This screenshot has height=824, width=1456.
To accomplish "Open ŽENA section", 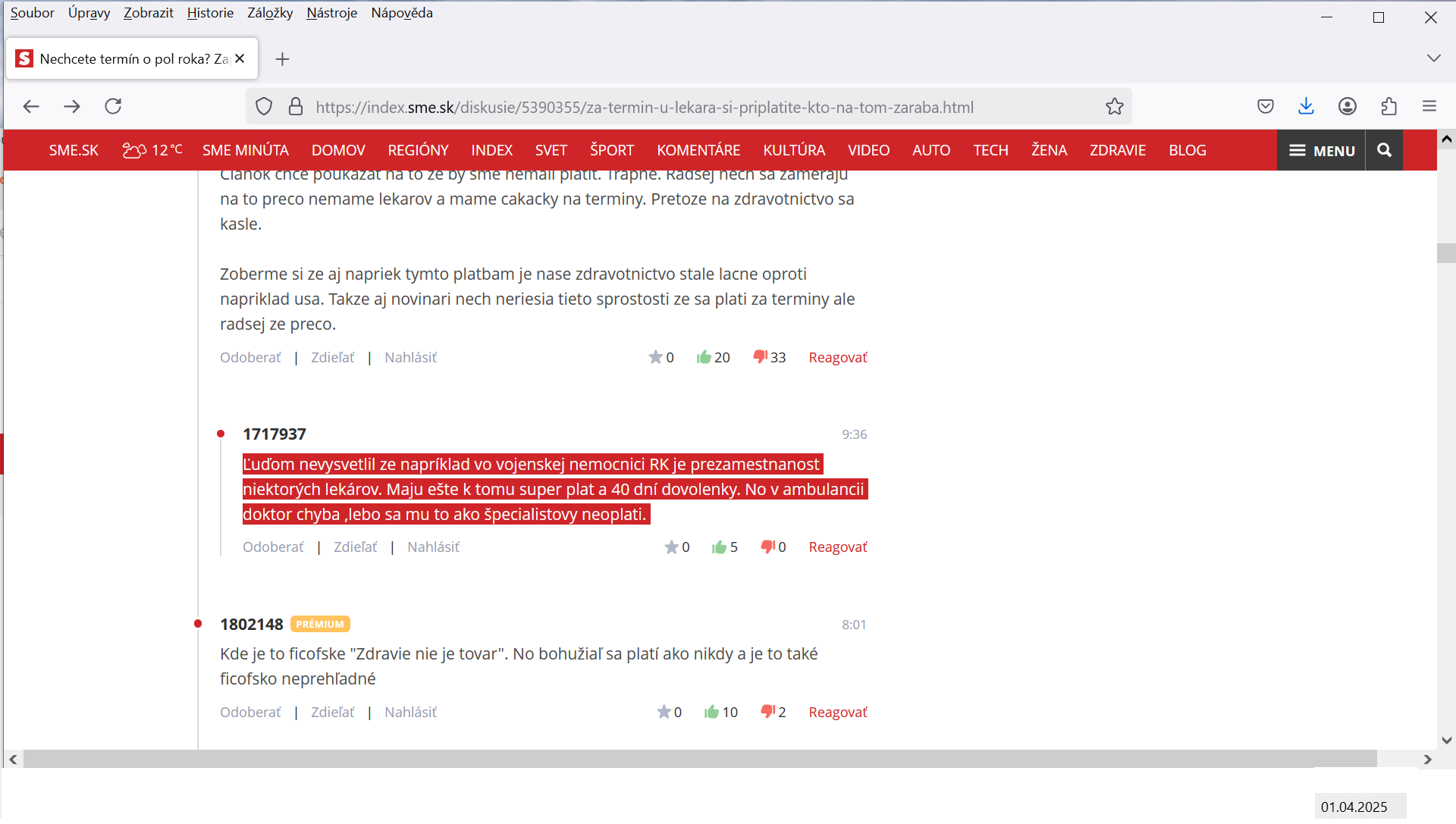I will [1049, 150].
